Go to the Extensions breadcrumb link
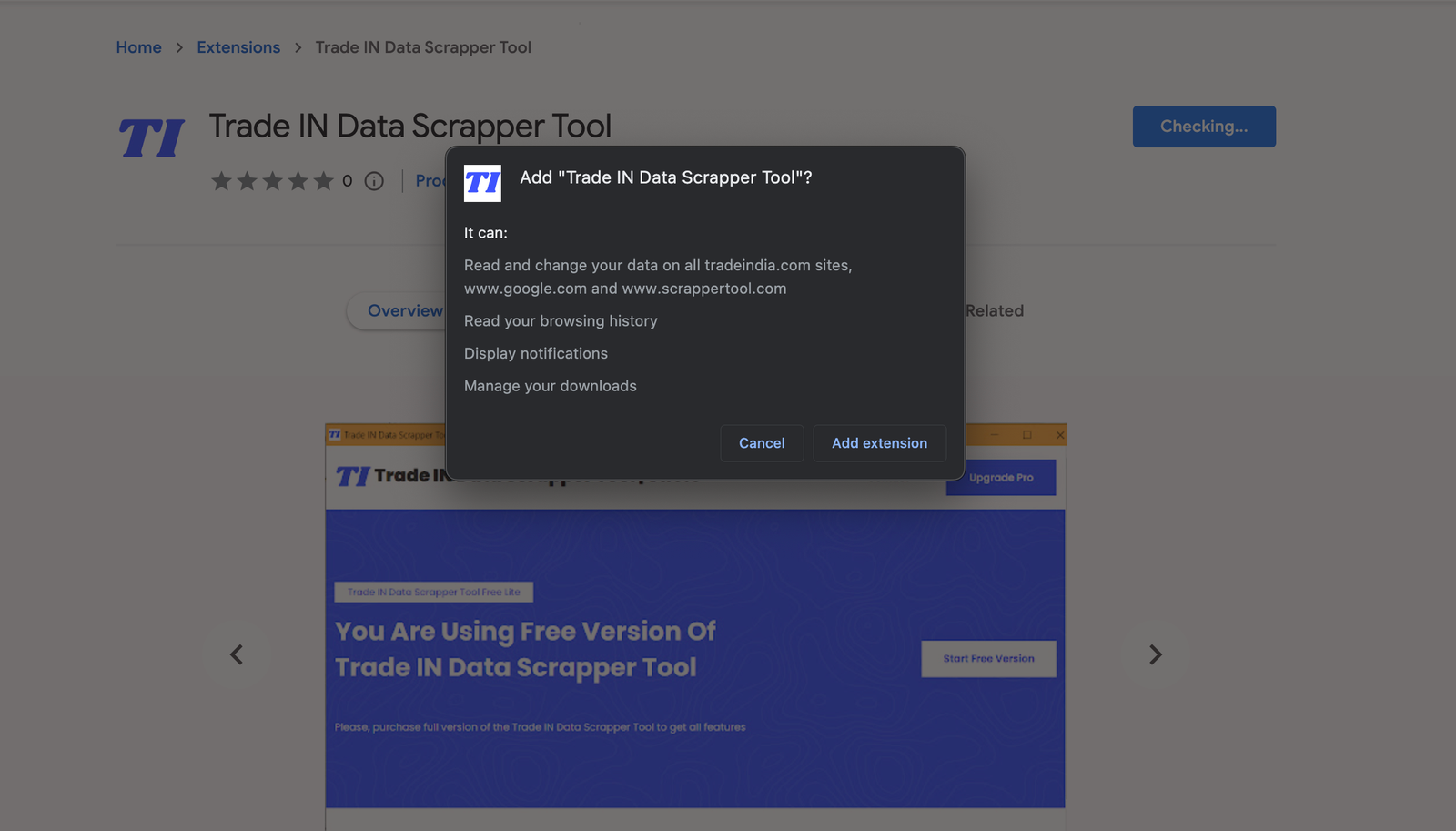The width and height of the screenshot is (1456, 831). (x=238, y=47)
